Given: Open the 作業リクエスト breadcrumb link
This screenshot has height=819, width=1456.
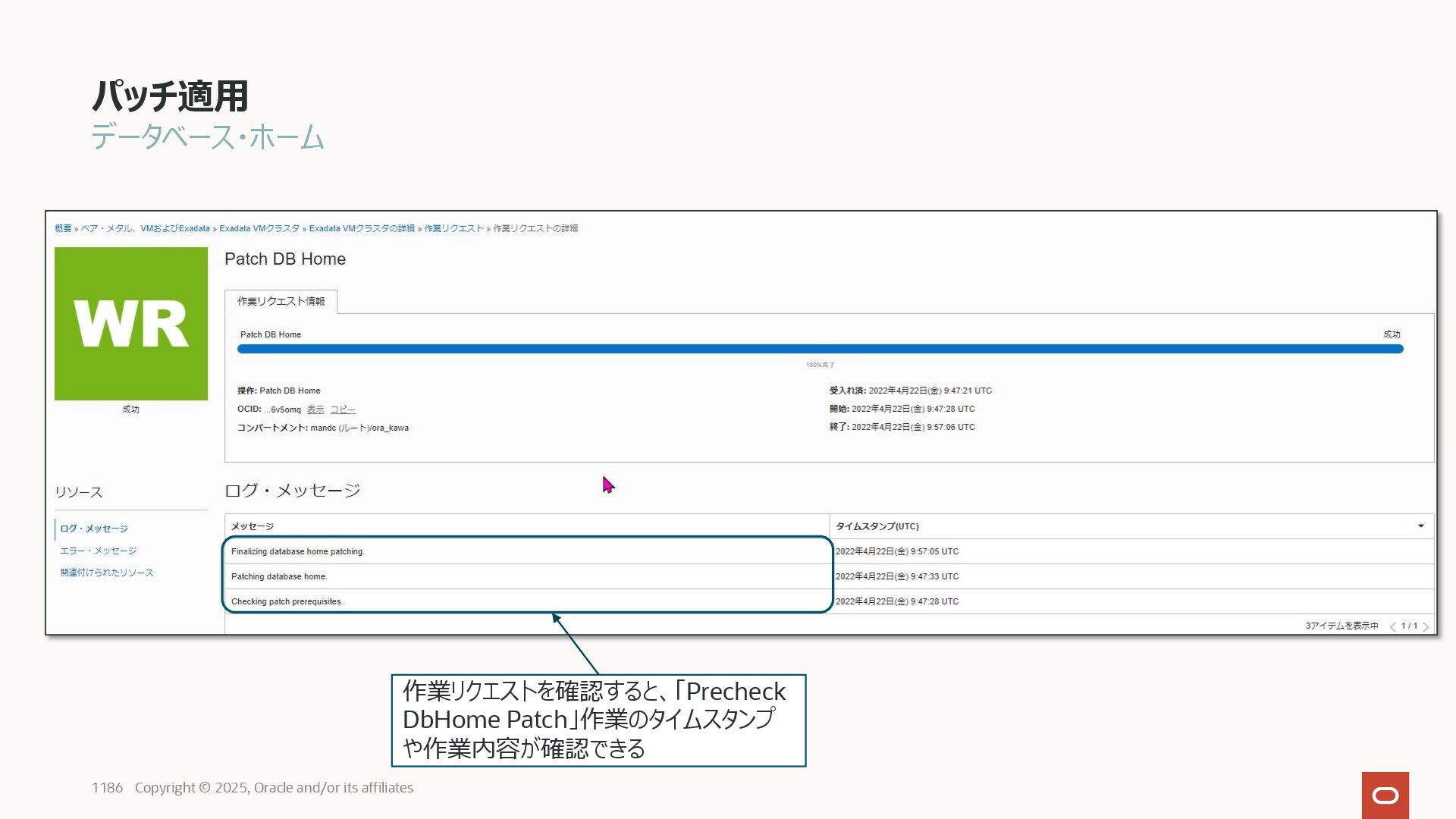Looking at the screenshot, I should 453,228.
